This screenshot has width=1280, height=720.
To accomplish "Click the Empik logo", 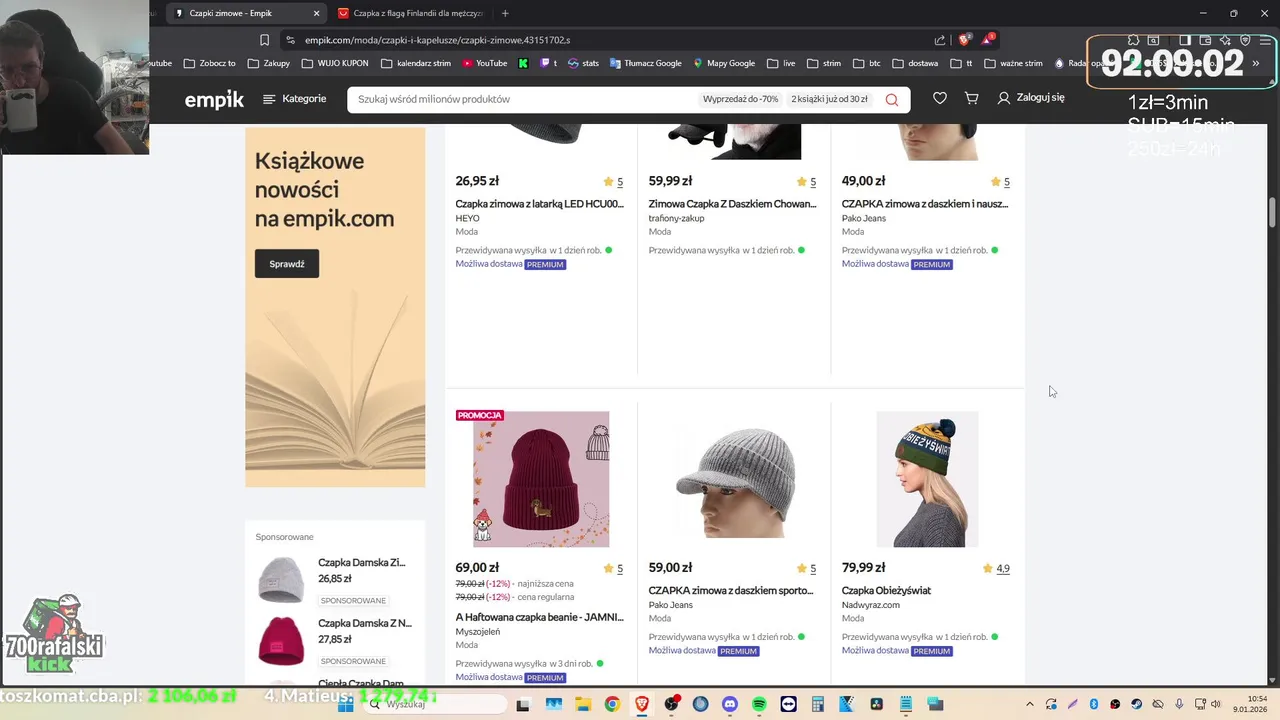I will pos(214,99).
